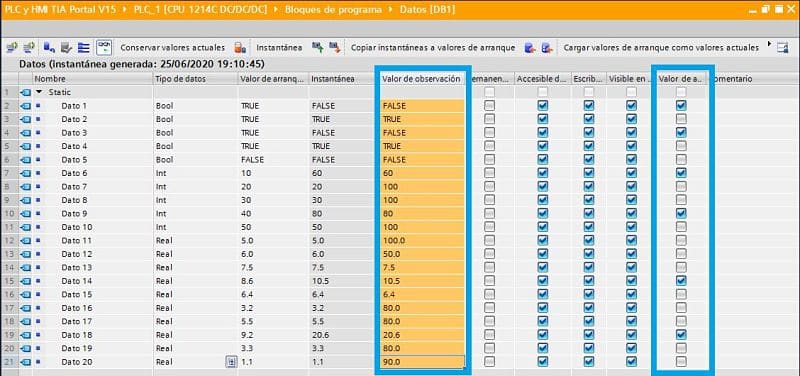This screenshot has height=376, width=800.
Task: Click Copiar instantáneas a valores de arranque
Action: (433, 47)
